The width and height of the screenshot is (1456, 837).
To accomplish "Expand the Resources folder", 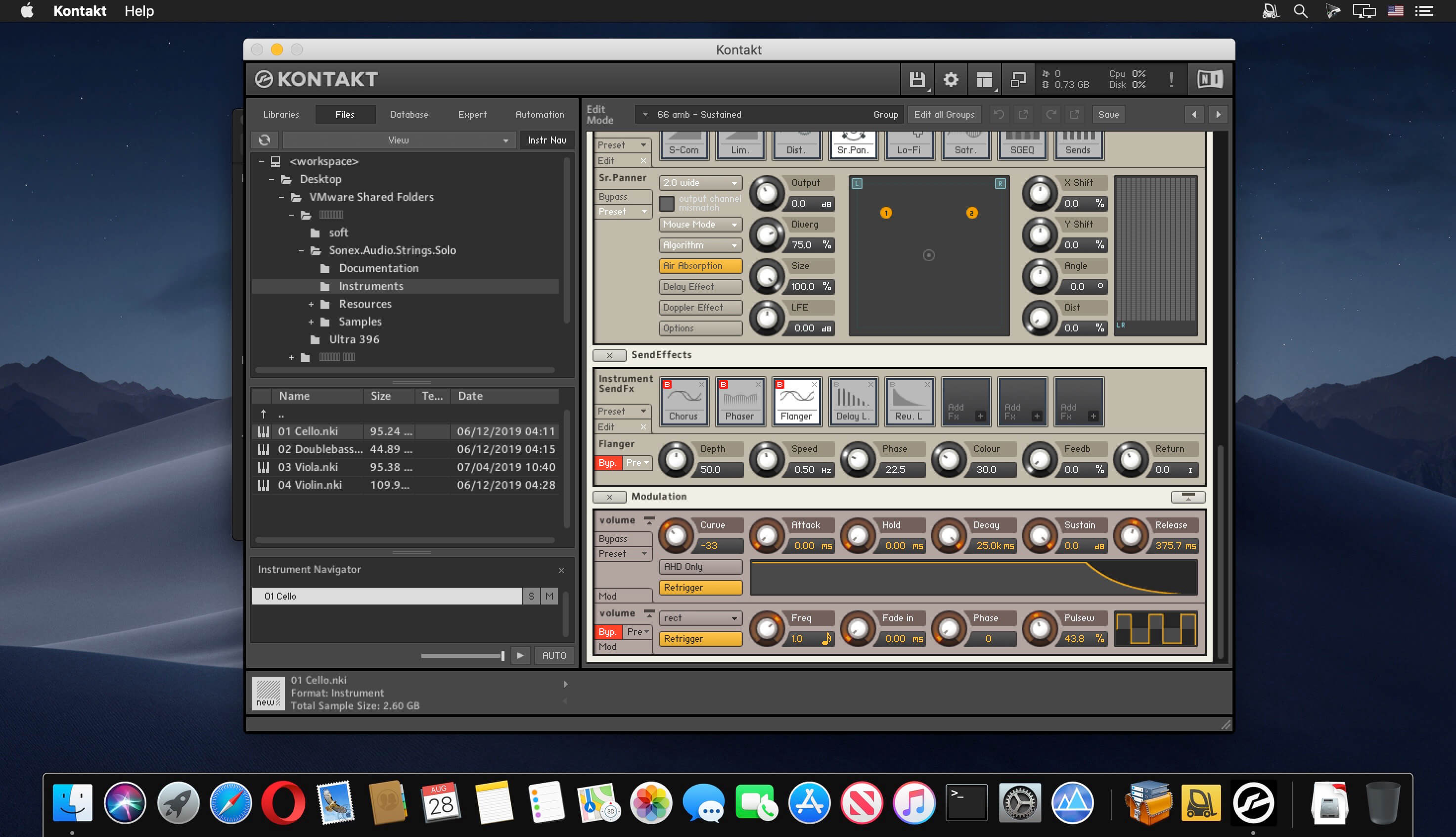I will [x=311, y=304].
